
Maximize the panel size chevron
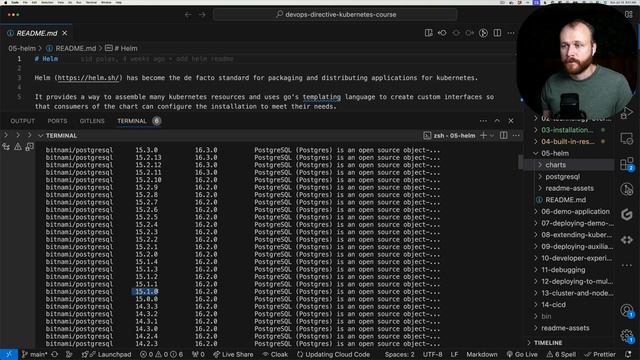[x=497, y=121]
